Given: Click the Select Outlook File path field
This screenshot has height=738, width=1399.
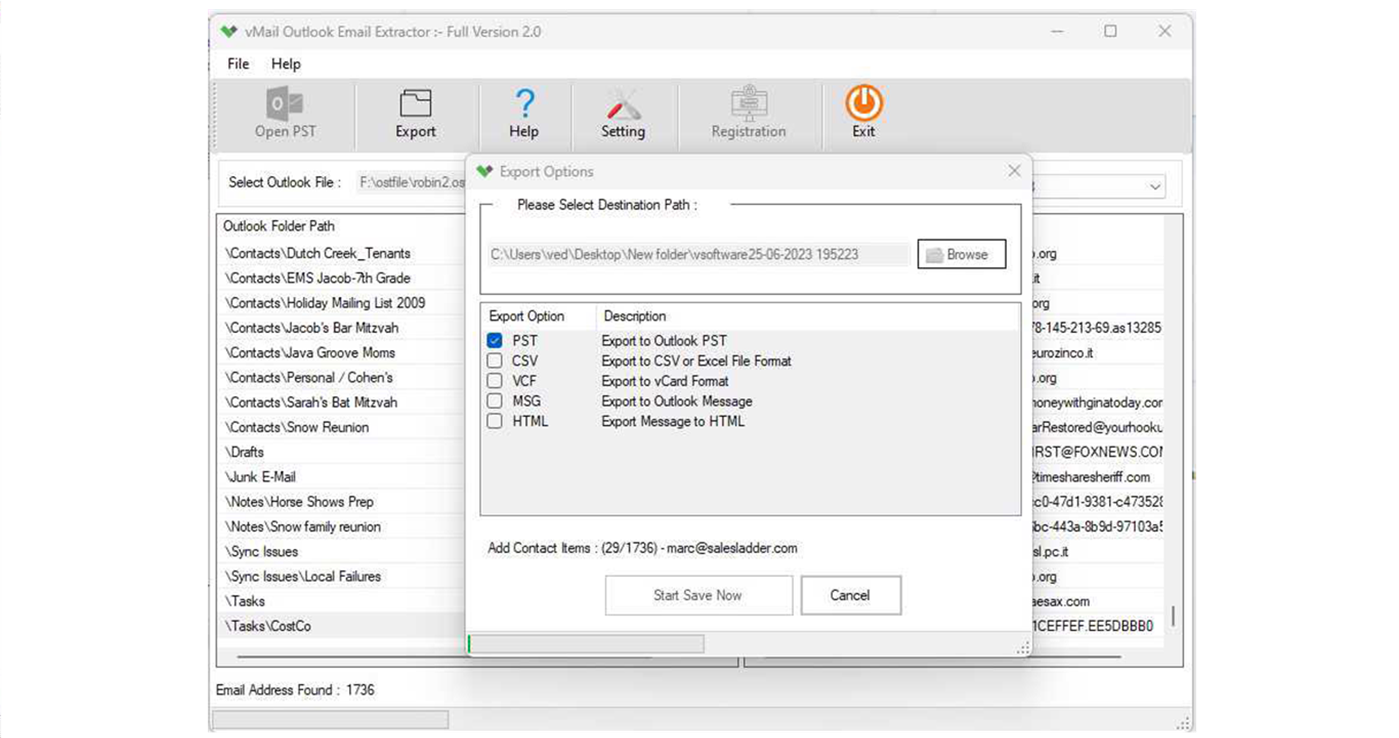Looking at the screenshot, I should coord(412,182).
